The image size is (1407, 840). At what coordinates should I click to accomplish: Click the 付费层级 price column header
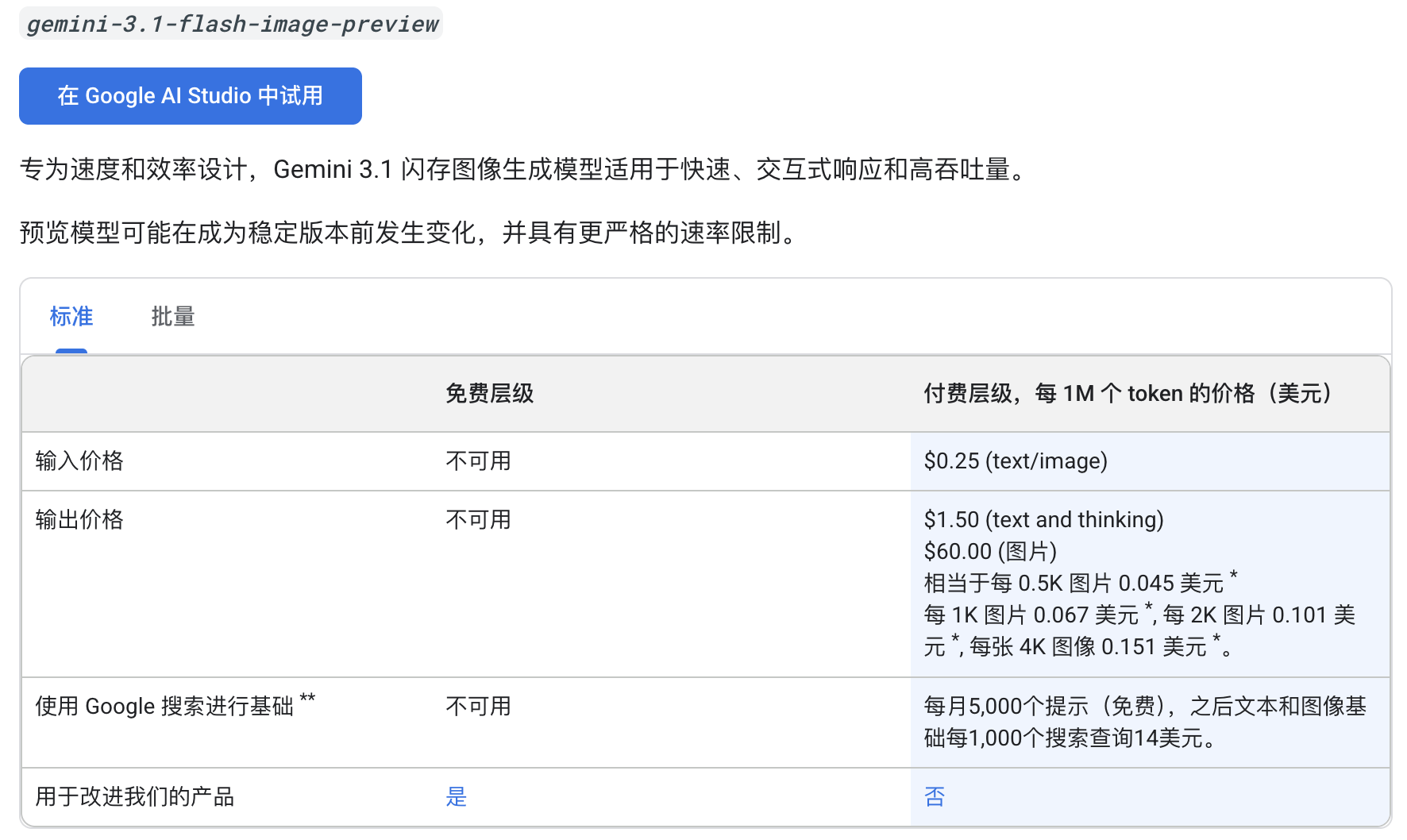(1128, 394)
